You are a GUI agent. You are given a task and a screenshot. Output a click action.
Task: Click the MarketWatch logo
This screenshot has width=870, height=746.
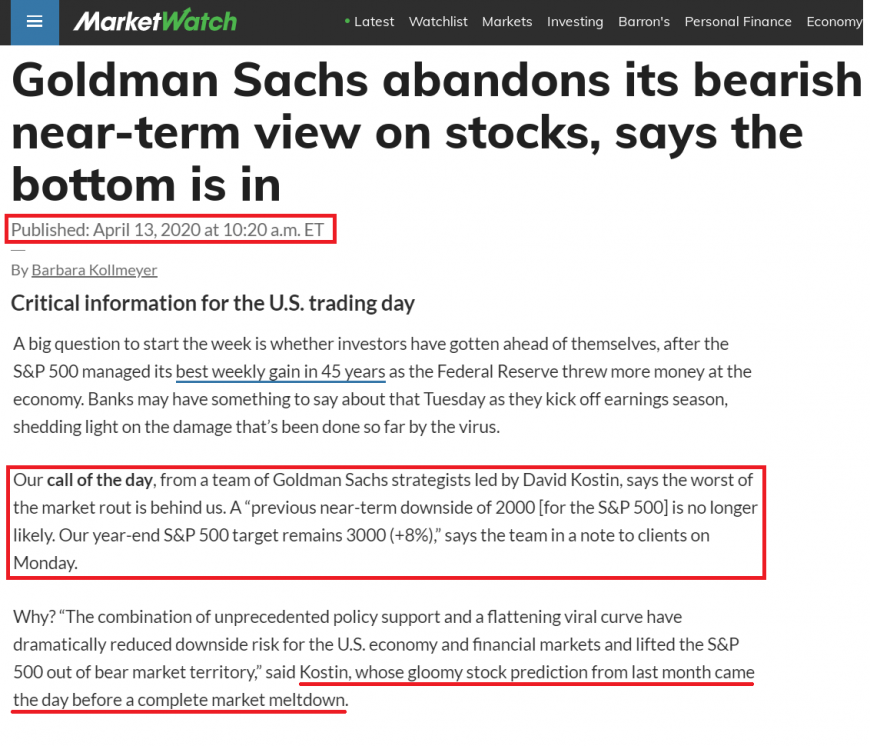point(155,21)
